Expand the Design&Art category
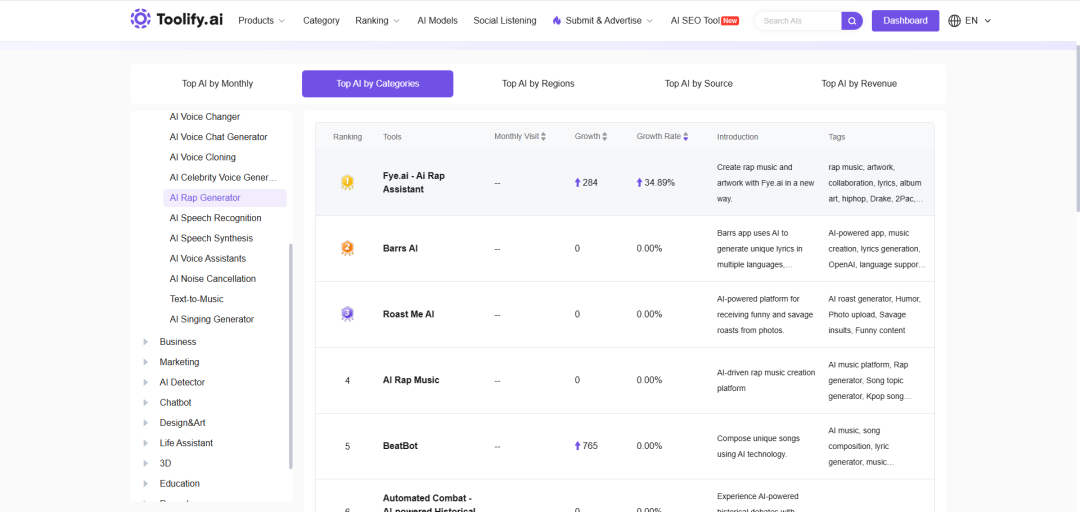 click(145, 422)
